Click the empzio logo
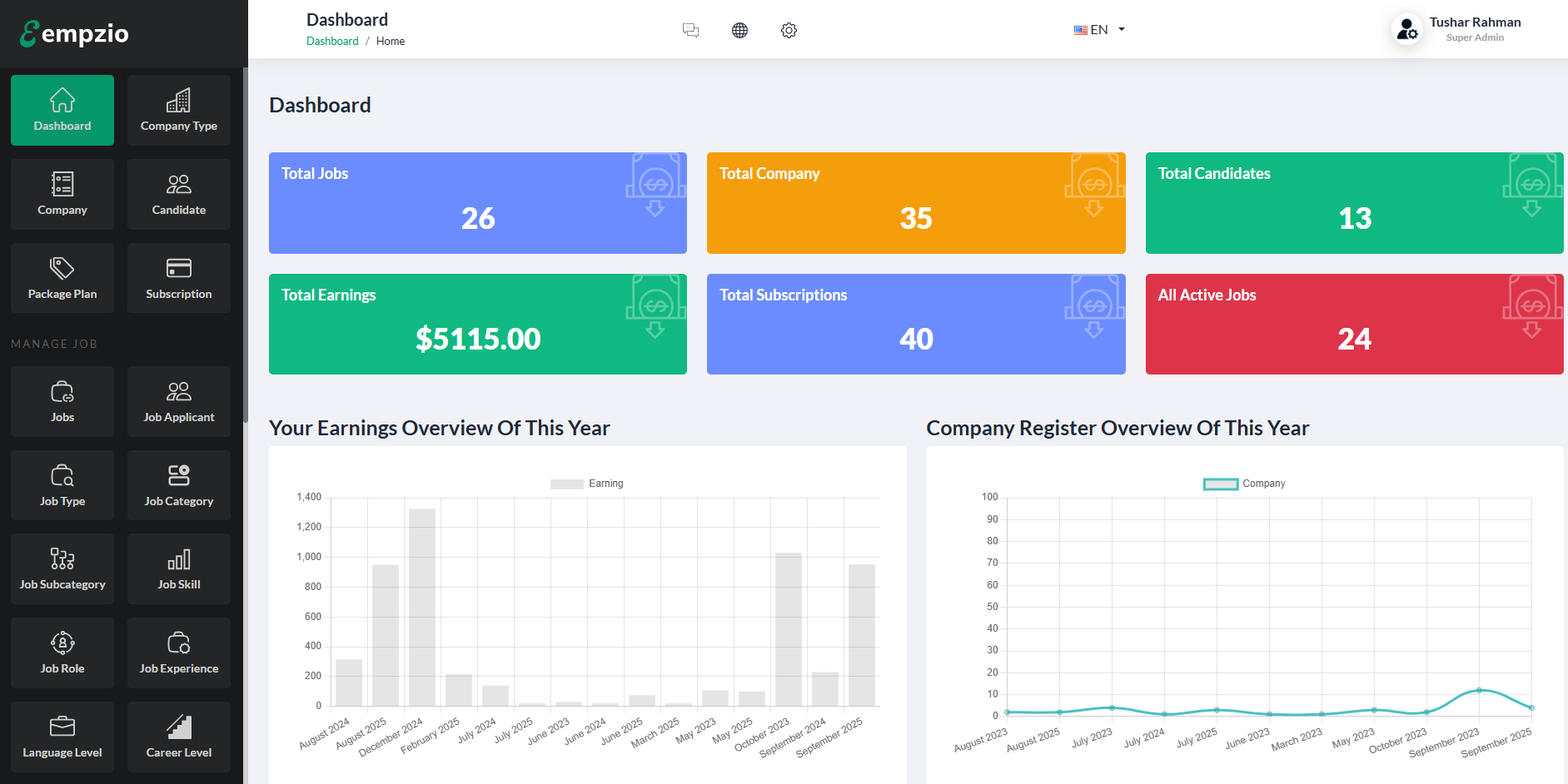Screen dimensions: 1568x784 [x=75, y=33]
